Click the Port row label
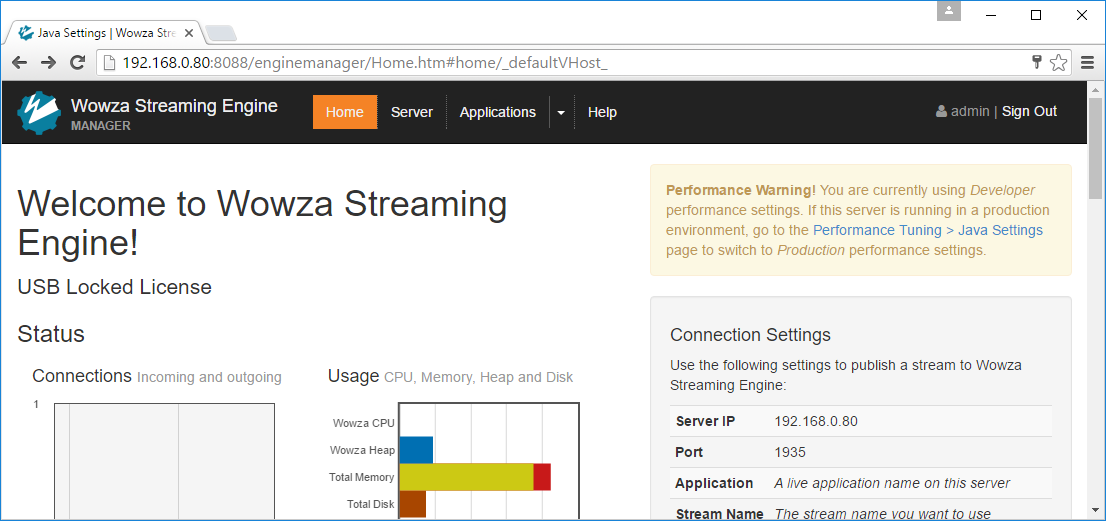 pos(689,452)
